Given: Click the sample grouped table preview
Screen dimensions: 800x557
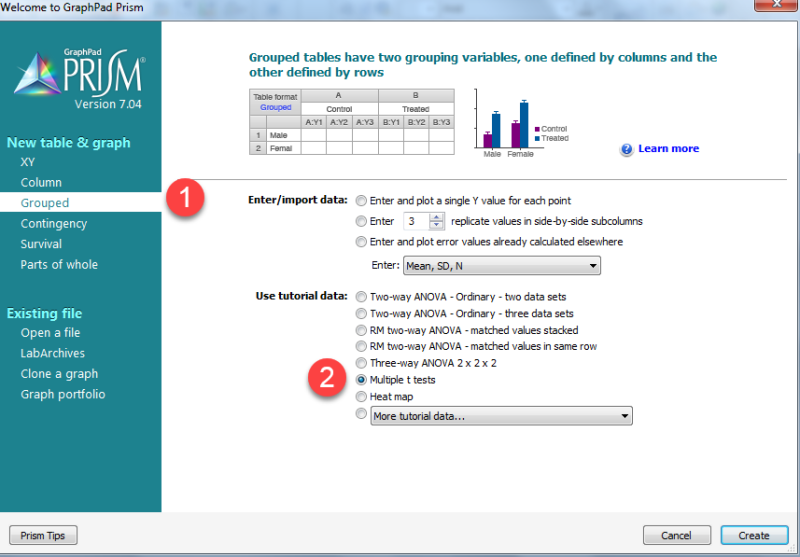Looking at the screenshot, I should [x=352, y=122].
